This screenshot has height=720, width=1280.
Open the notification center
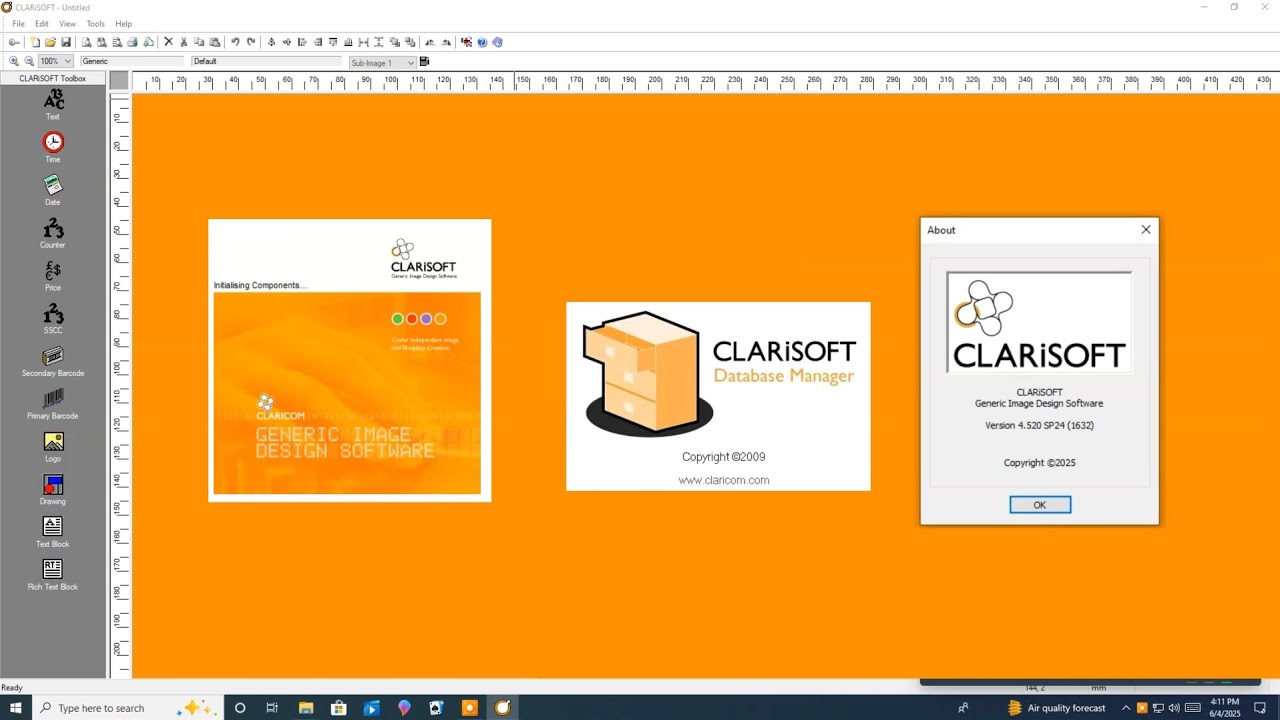tap(1260, 708)
